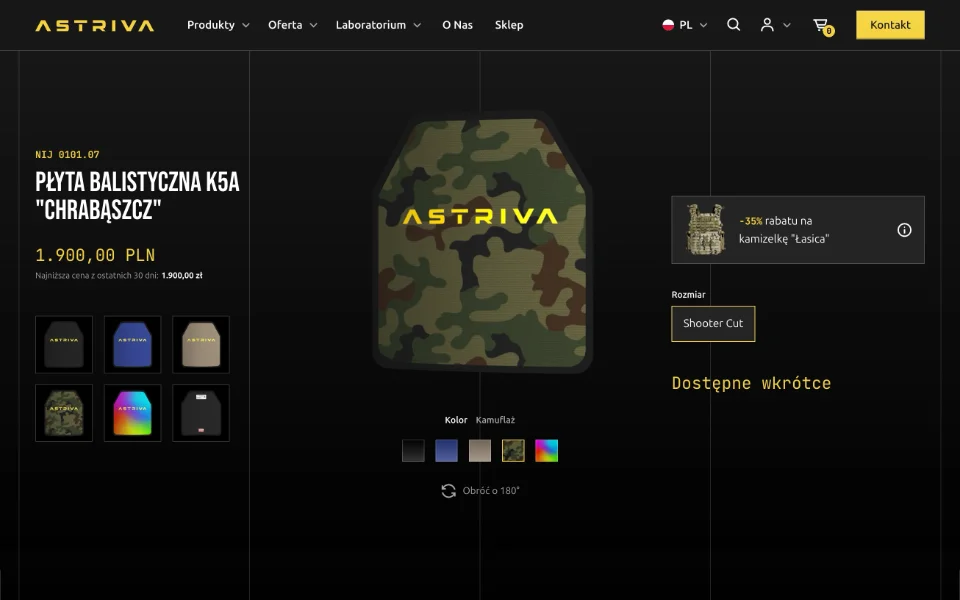
Task: Open the plate back side thumbnail
Action: [201, 413]
